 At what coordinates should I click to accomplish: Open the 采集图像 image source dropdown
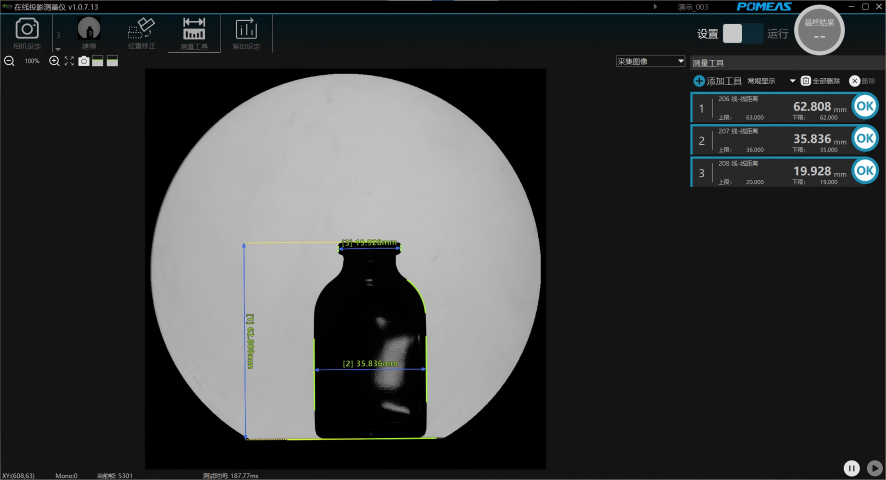click(x=650, y=61)
